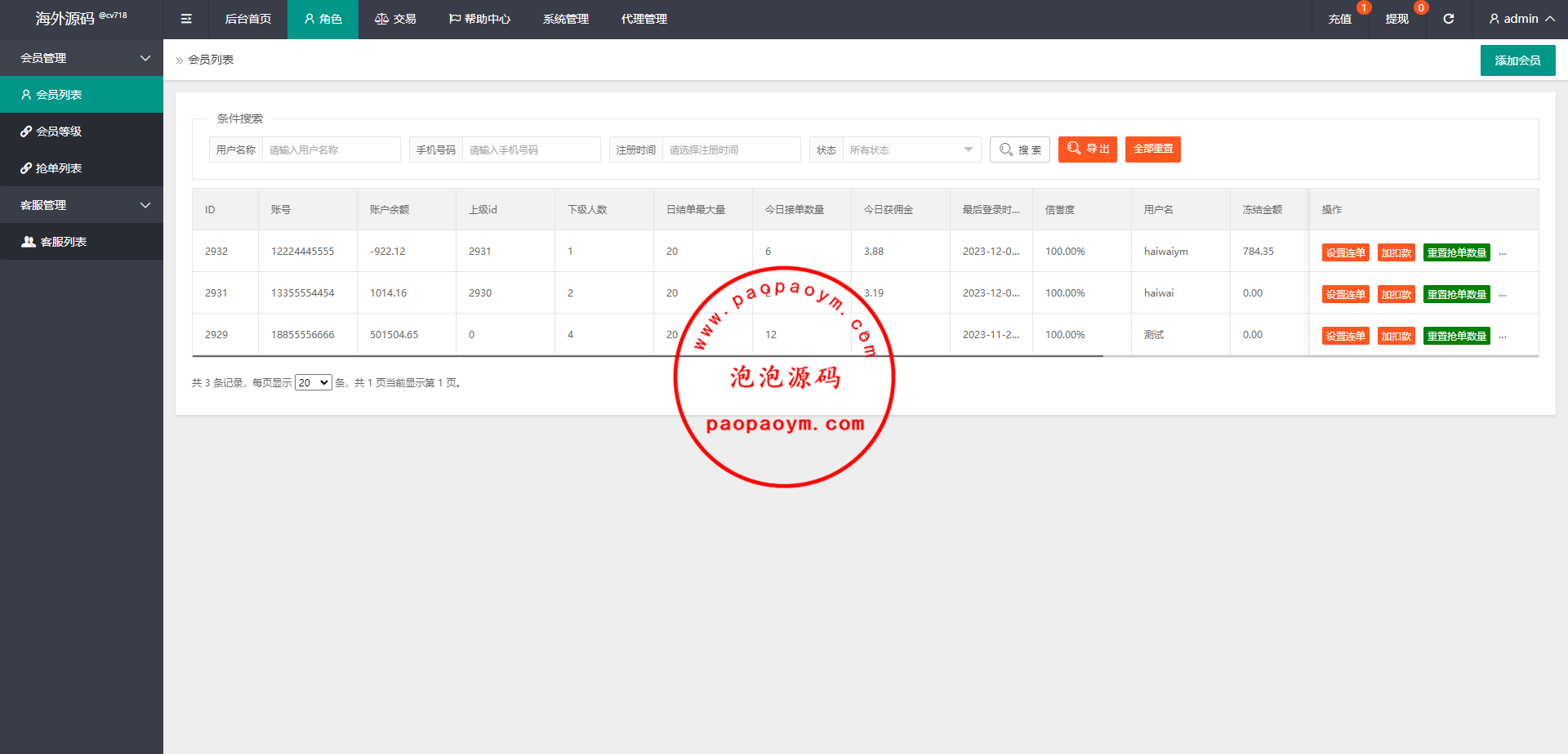Open the 提现 notifications with badge 0
1568x754 pixels.
pos(1396,19)
